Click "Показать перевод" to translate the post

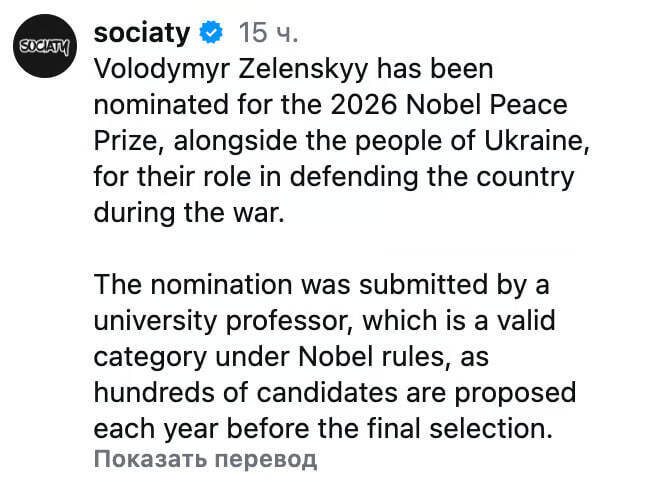(x=205, y=459)
